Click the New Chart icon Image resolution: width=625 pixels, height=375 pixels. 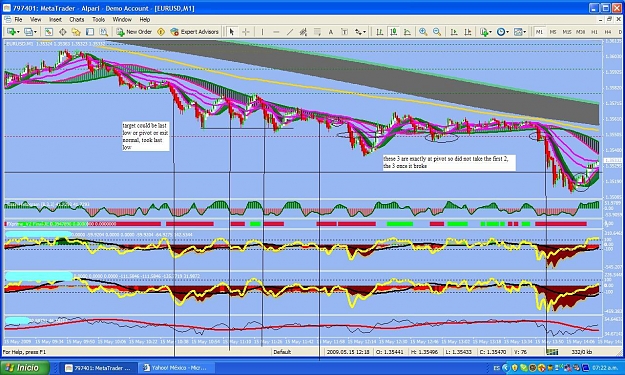point(11,32)
